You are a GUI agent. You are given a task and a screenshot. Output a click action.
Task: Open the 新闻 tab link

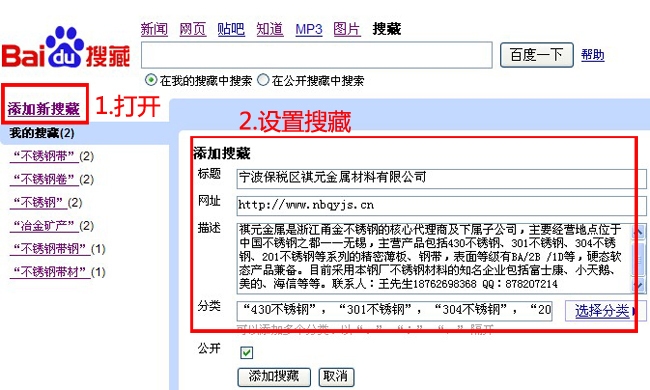[154, 29]
